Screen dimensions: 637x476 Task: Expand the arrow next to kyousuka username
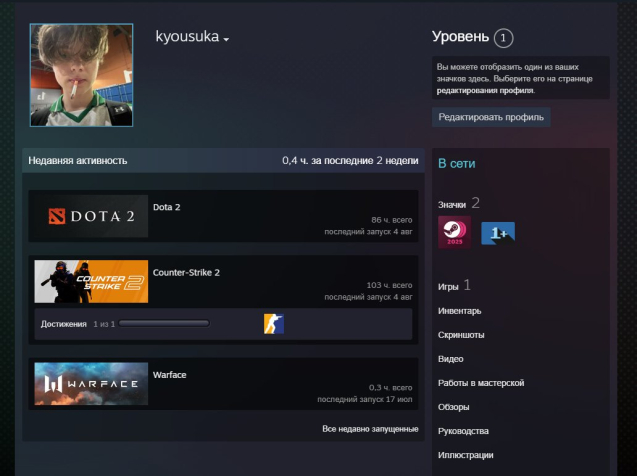226,39
